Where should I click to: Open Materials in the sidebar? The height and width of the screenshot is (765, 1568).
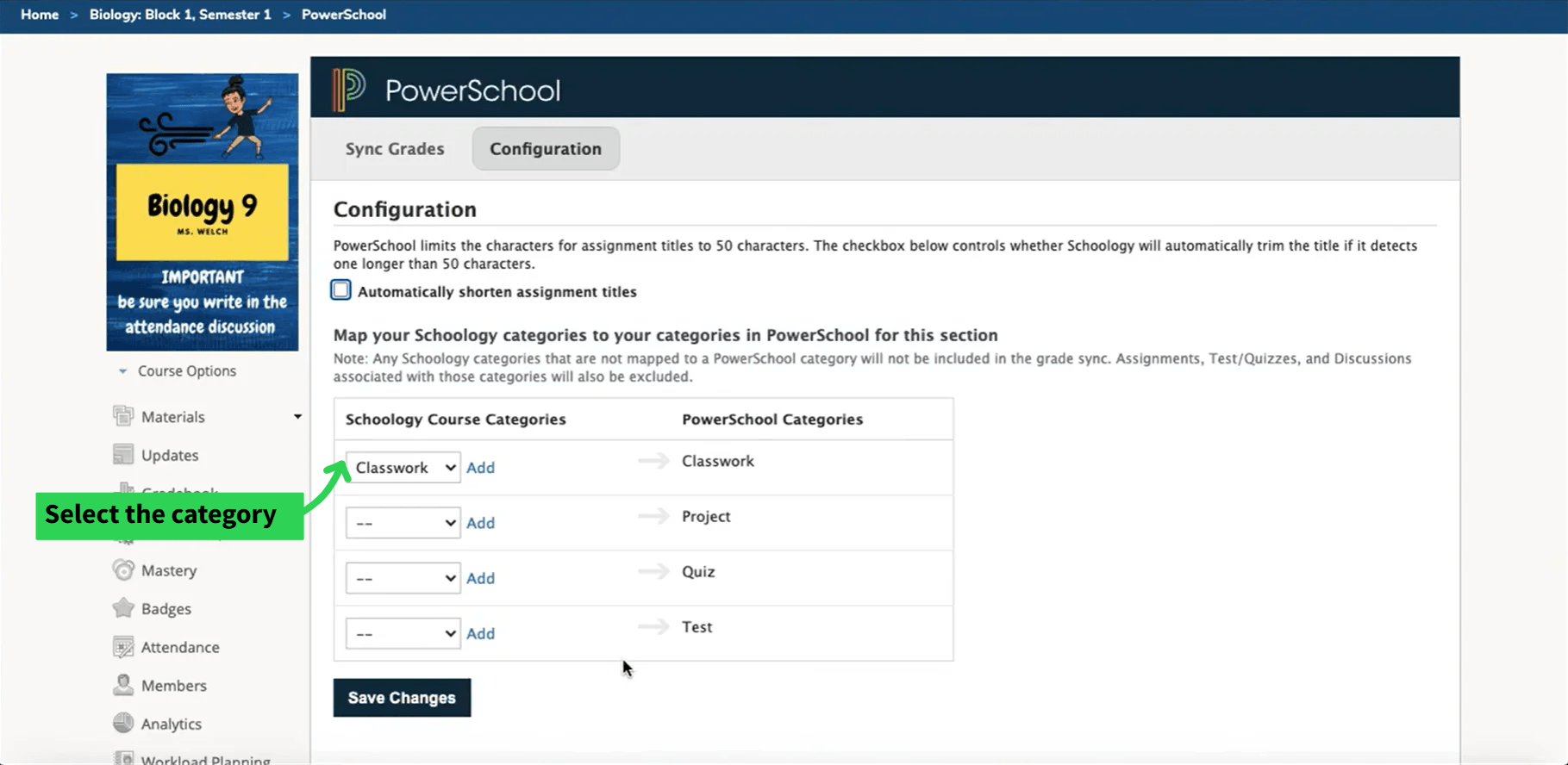coord(173,417)
